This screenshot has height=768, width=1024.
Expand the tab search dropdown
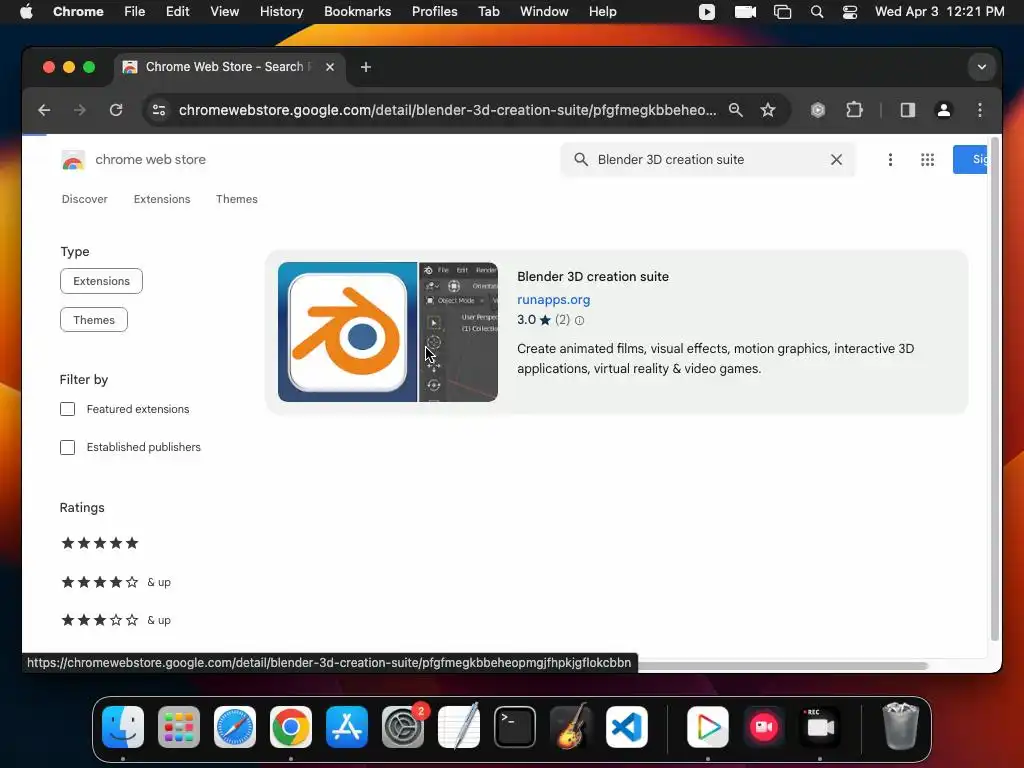(x=982, y=67)
